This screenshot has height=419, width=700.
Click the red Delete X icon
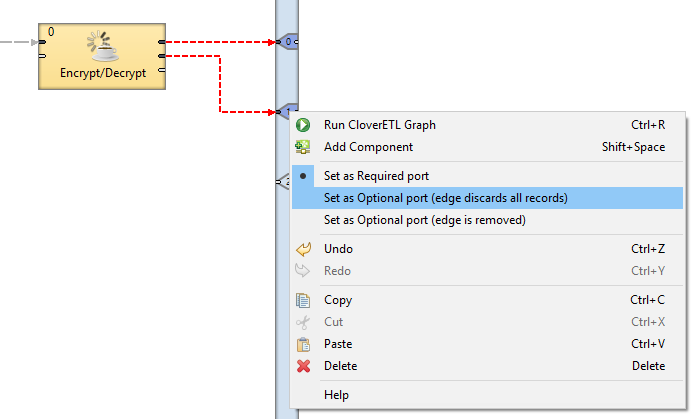pyautogui.click(x=304, y=366)
